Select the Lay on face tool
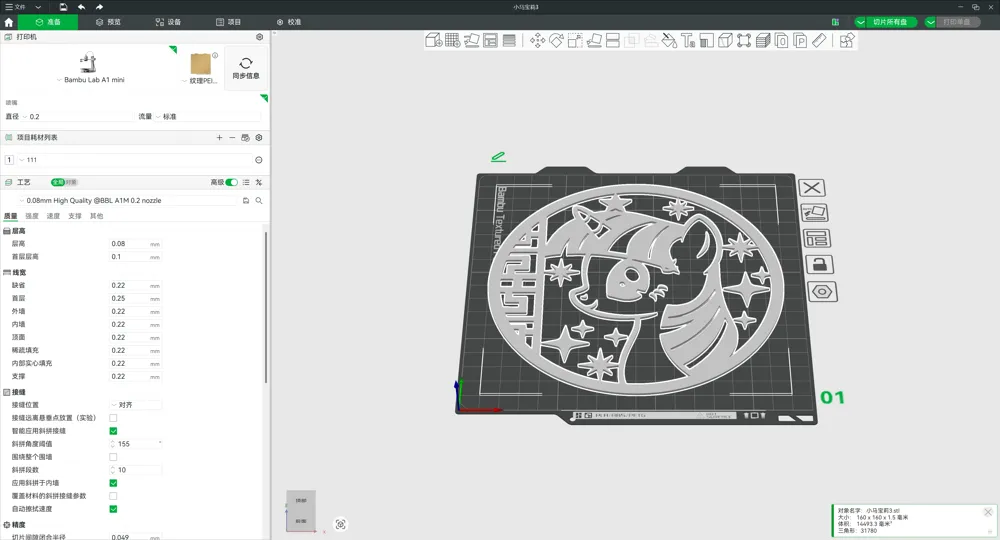The image size is (1000, 540). point(594,41)
